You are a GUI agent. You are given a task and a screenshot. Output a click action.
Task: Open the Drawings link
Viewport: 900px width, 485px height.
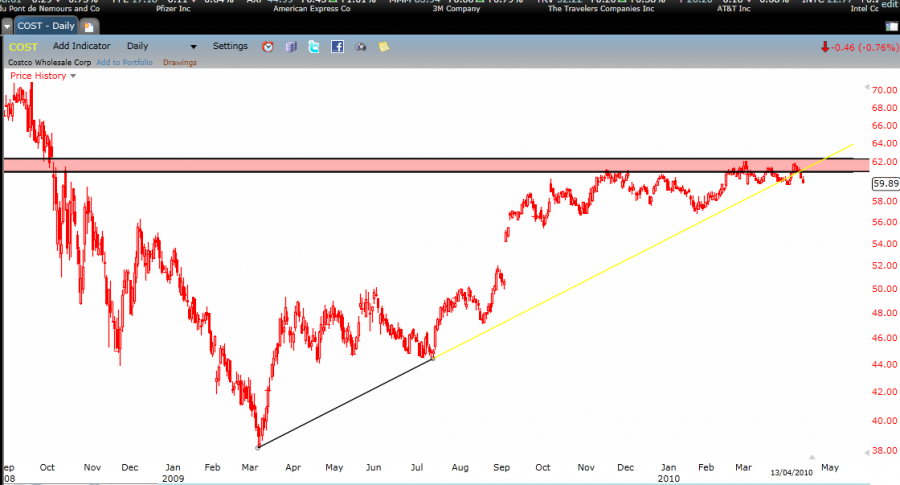click(x=180, y=62)
